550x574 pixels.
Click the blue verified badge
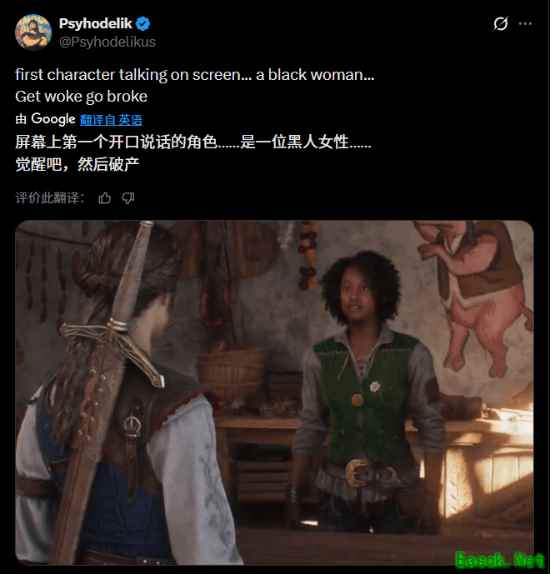pos(143,24)
